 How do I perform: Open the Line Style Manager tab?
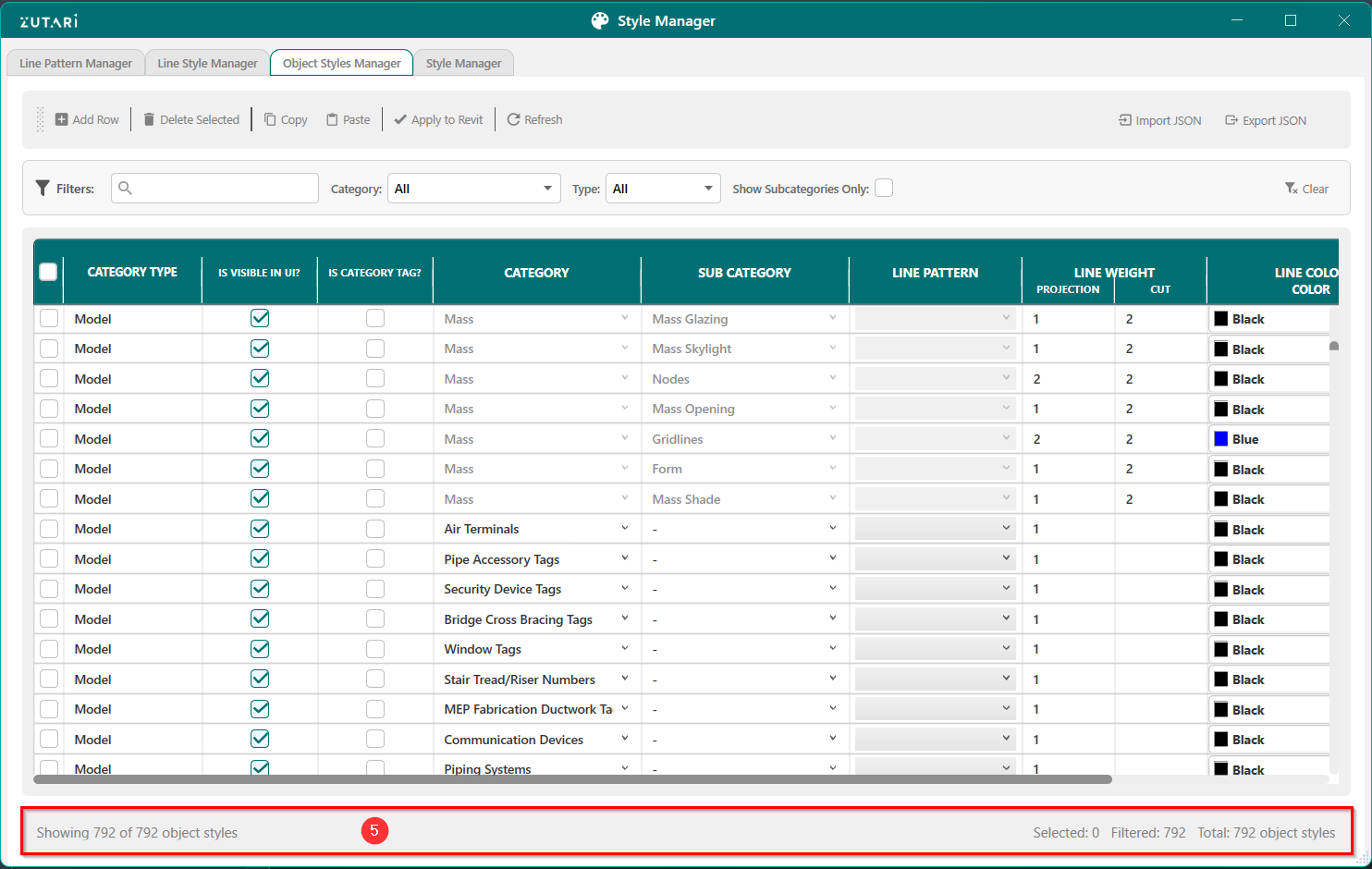207,63
